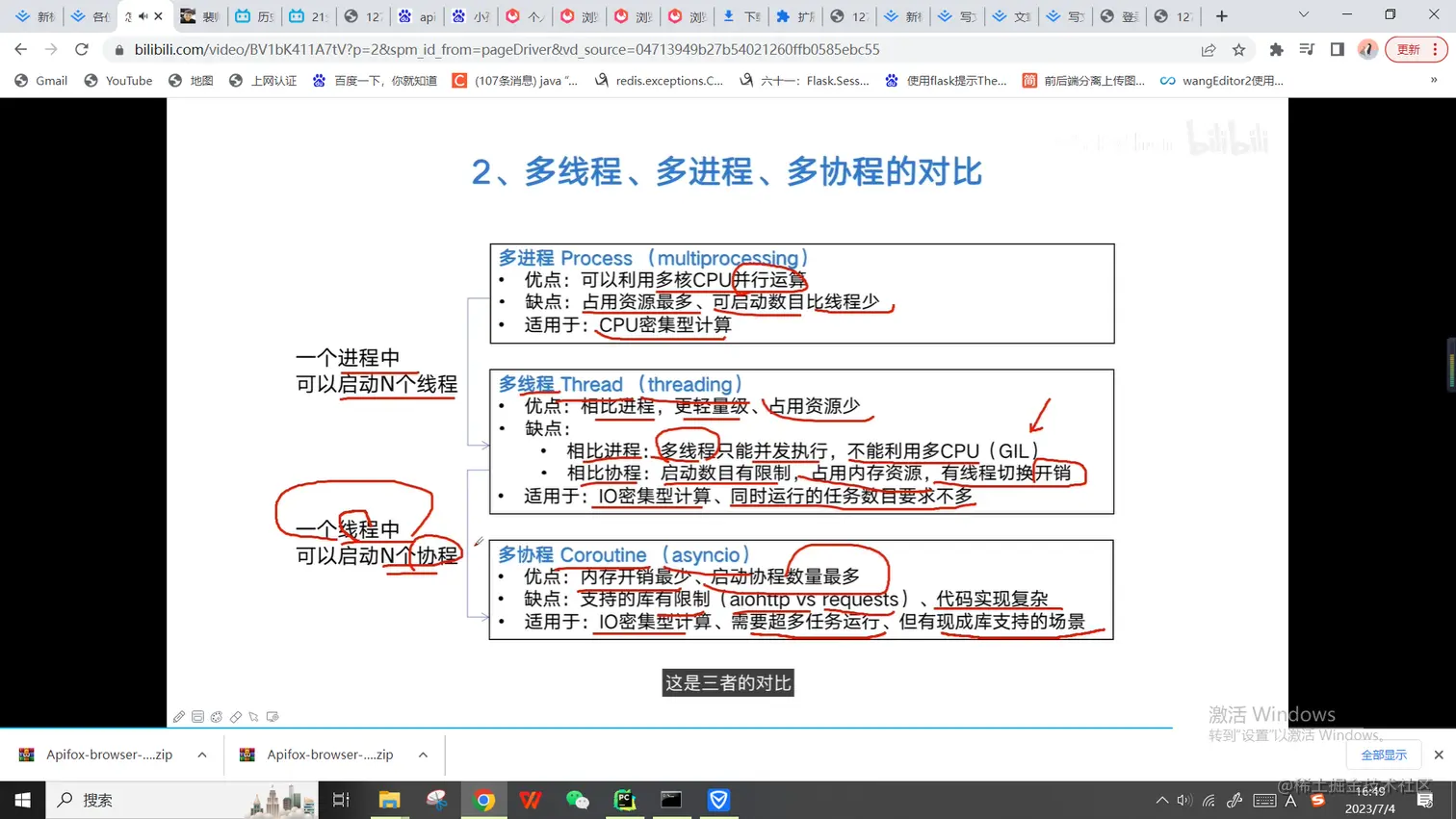Open the touch keyboard tray icon
1456x819 pixels.
point(1264,801)
